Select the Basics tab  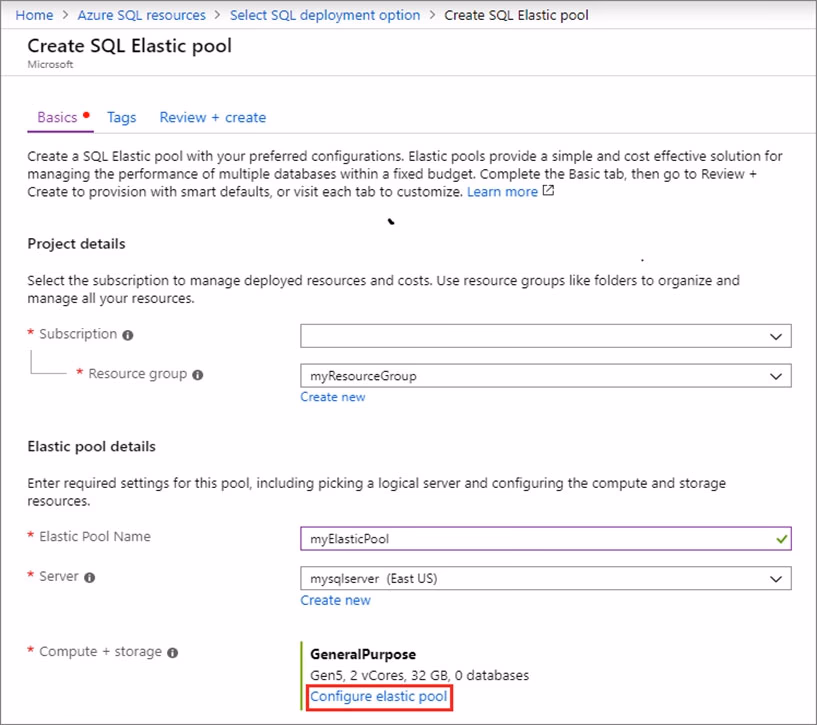click(57, 117)
